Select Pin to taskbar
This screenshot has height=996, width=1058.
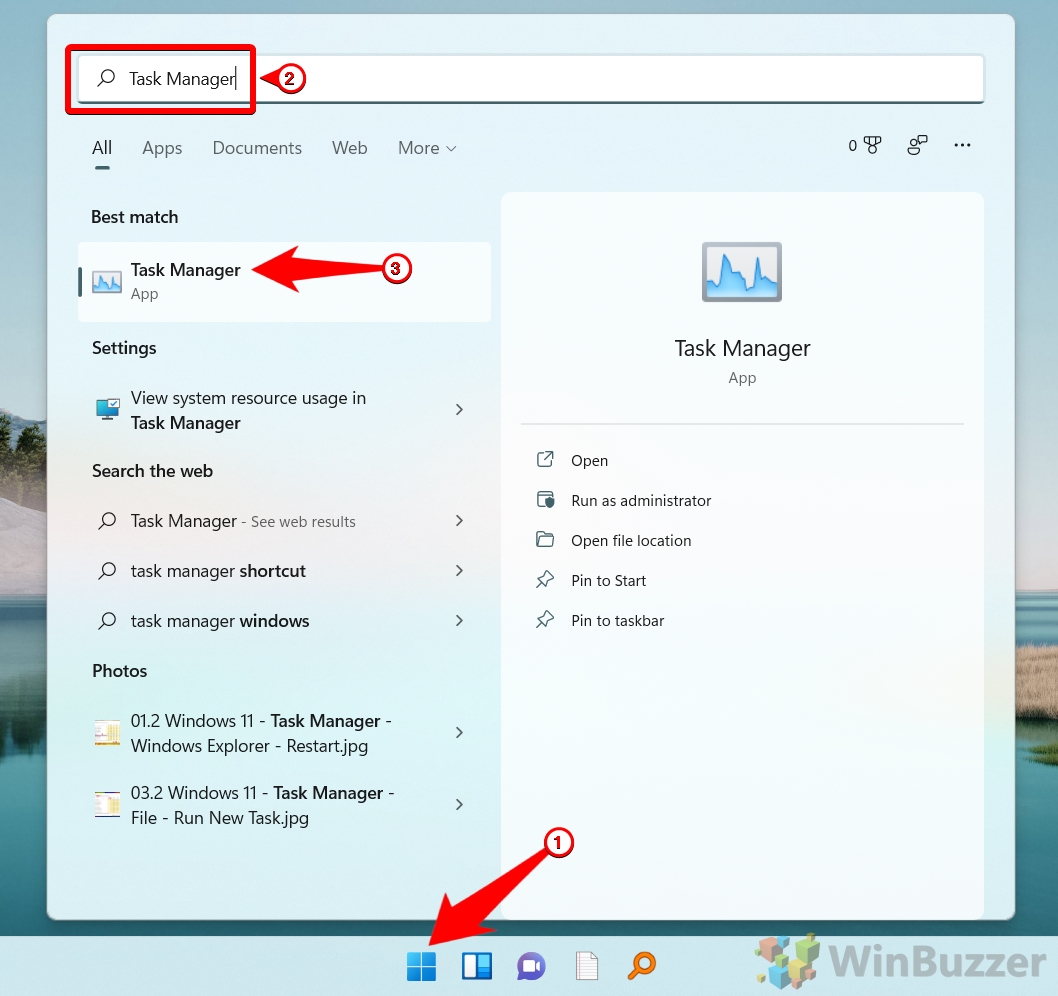(617, 620)
